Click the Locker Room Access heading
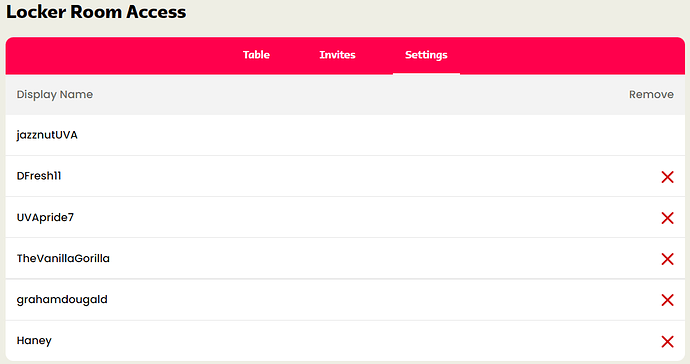The width and height of the screenshot is (690, 364). click(96, 11)
